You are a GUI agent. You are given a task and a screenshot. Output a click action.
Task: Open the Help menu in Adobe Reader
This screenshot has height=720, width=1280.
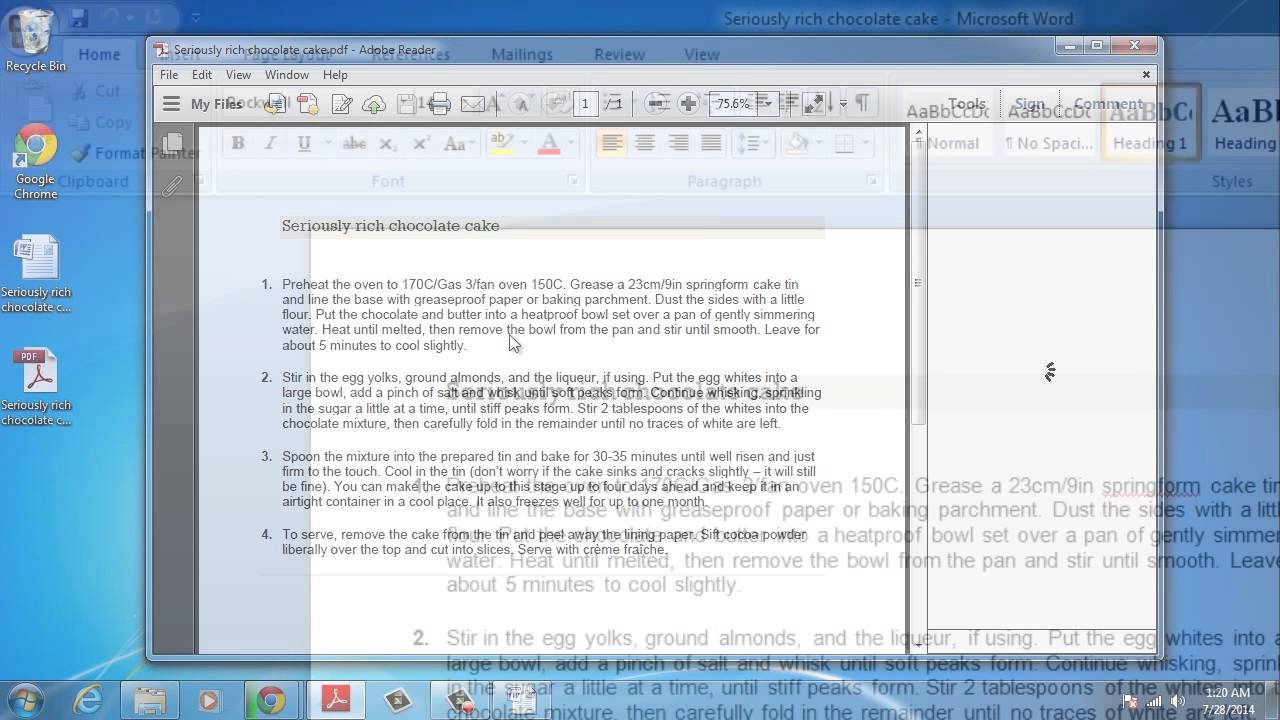335,75
